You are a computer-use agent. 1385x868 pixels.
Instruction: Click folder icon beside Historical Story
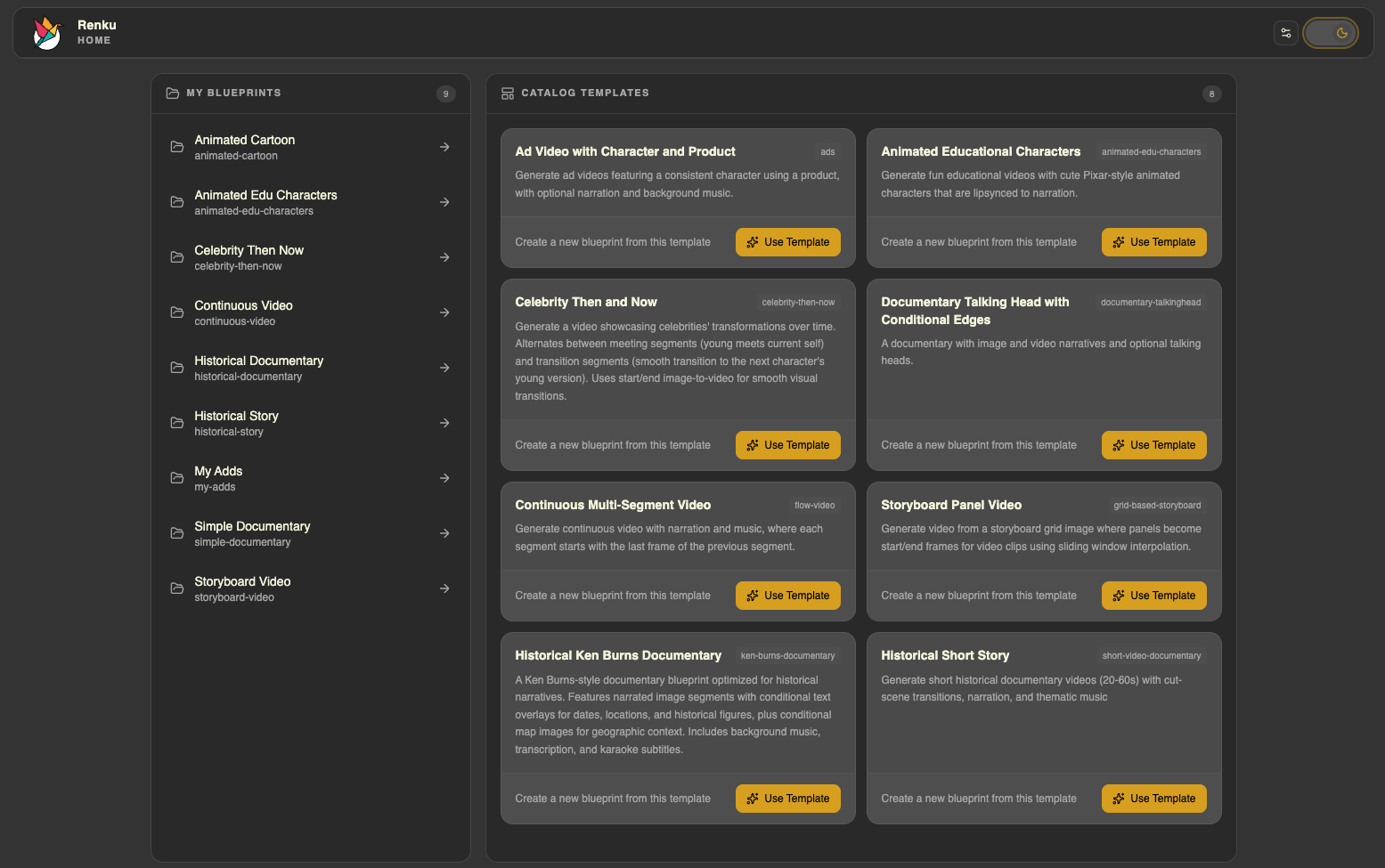click(x=177, y=423)
